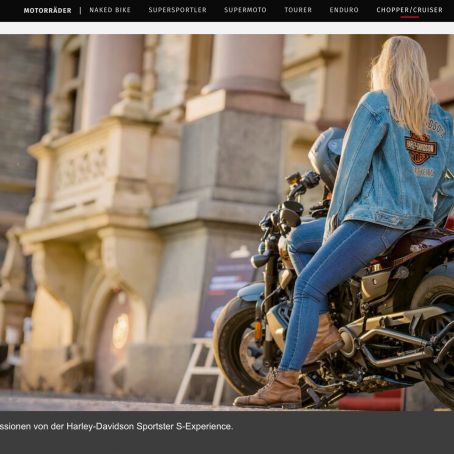This screenshot has height=454, width=454.
Task: Open the Motorräder main category
Action: click(x=47, y=10)
